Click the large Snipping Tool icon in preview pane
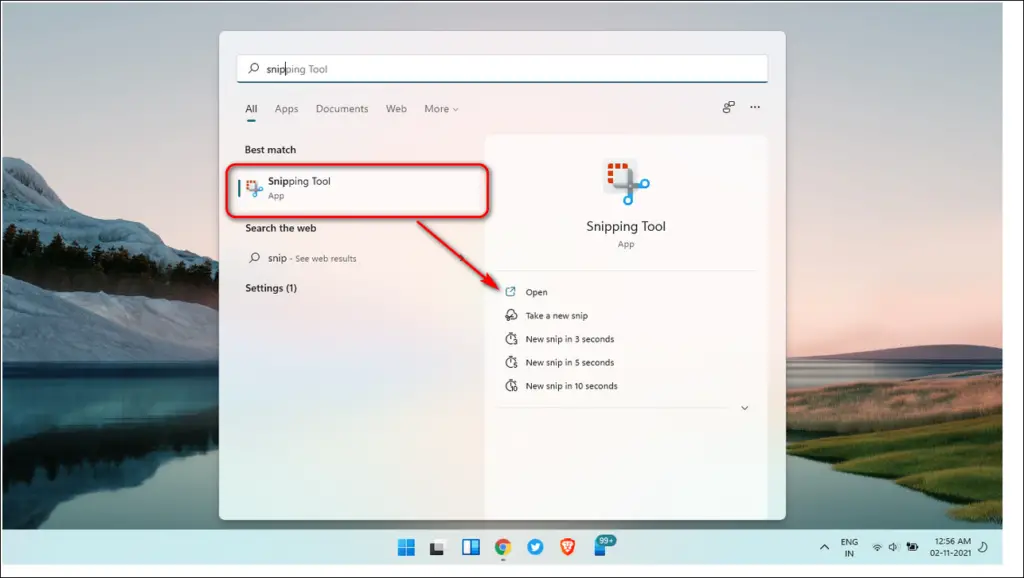 tap(626, 182)
